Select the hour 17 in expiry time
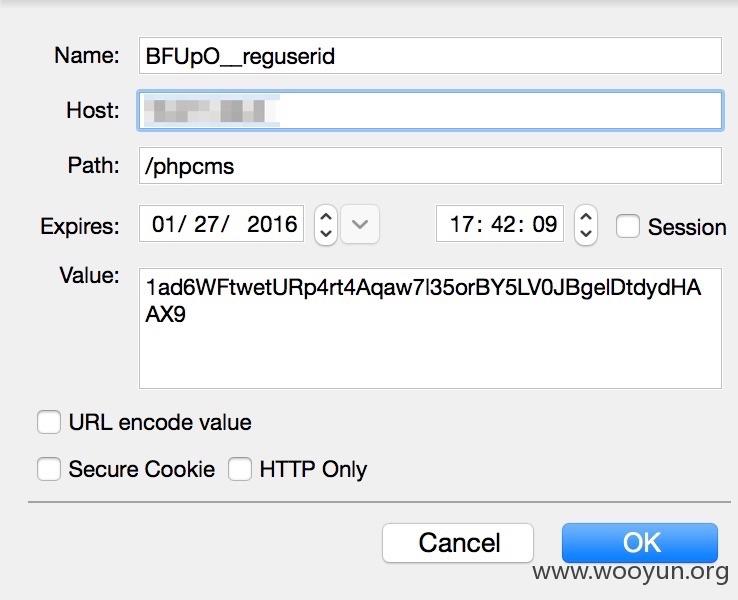Screen dimensions: 738x600 point(462,224)
